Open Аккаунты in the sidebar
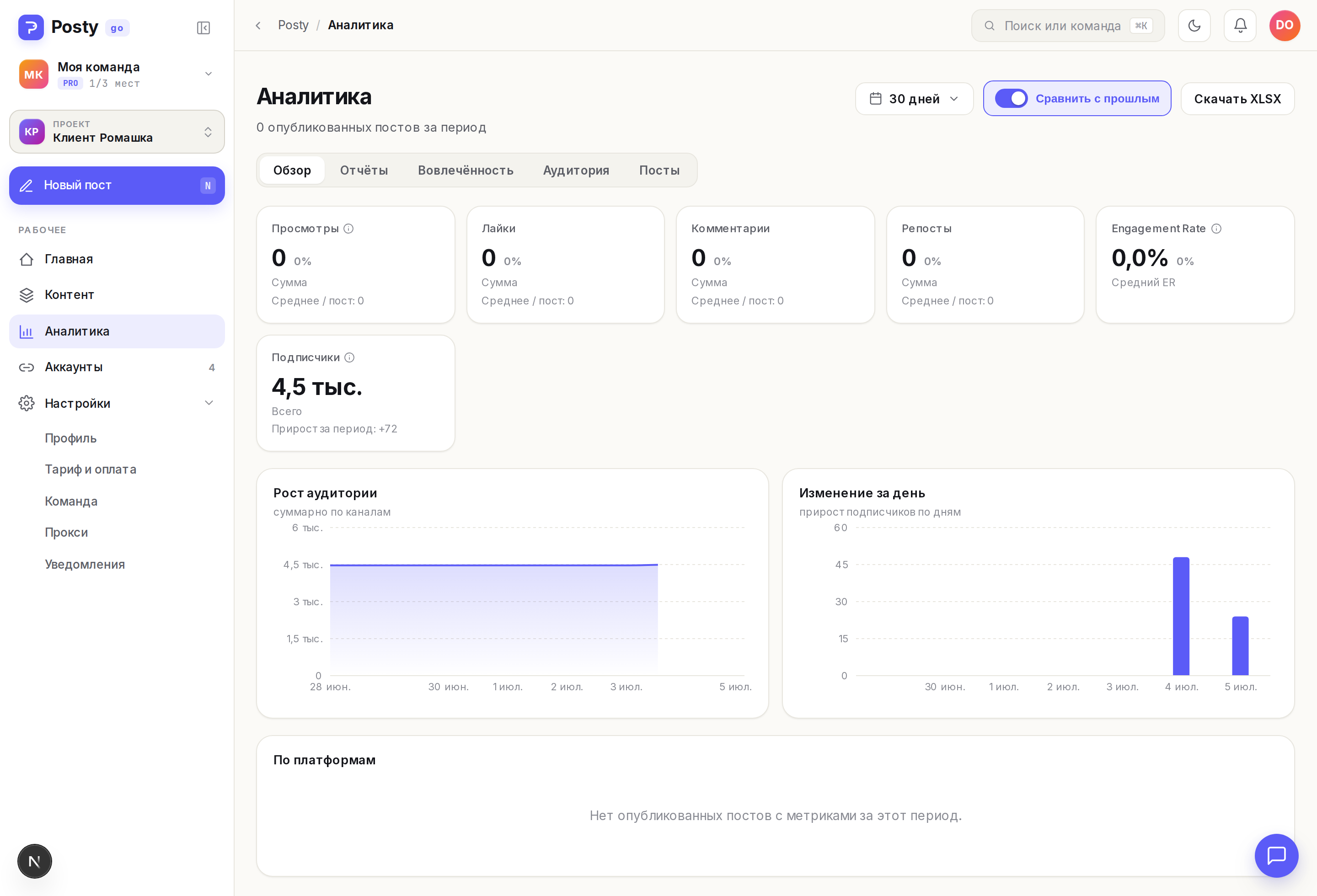The height and width of the screenshot is (896, 1317). [117, 368]
